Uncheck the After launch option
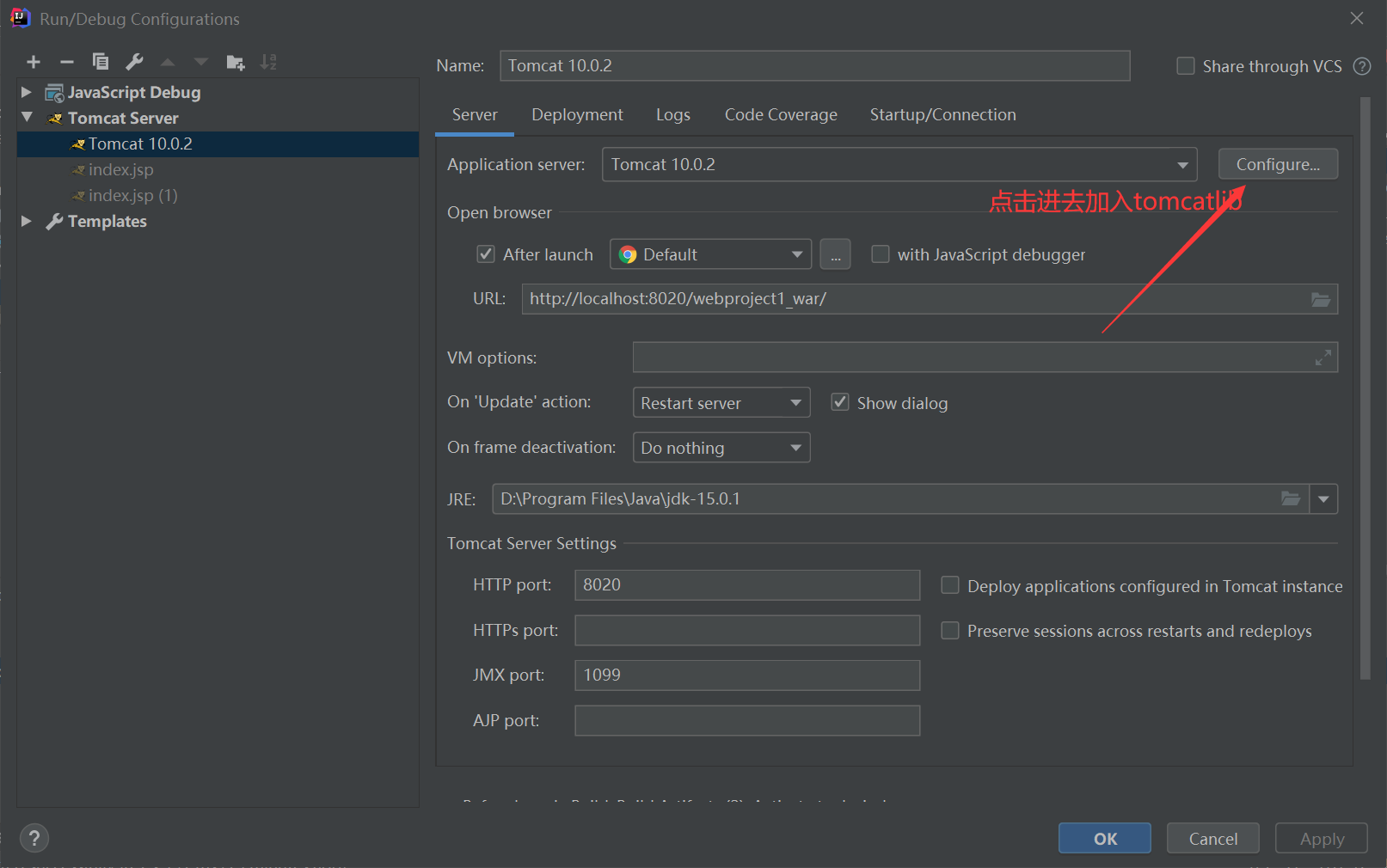This screenshot has height=868, width=1387. (486, 254)
